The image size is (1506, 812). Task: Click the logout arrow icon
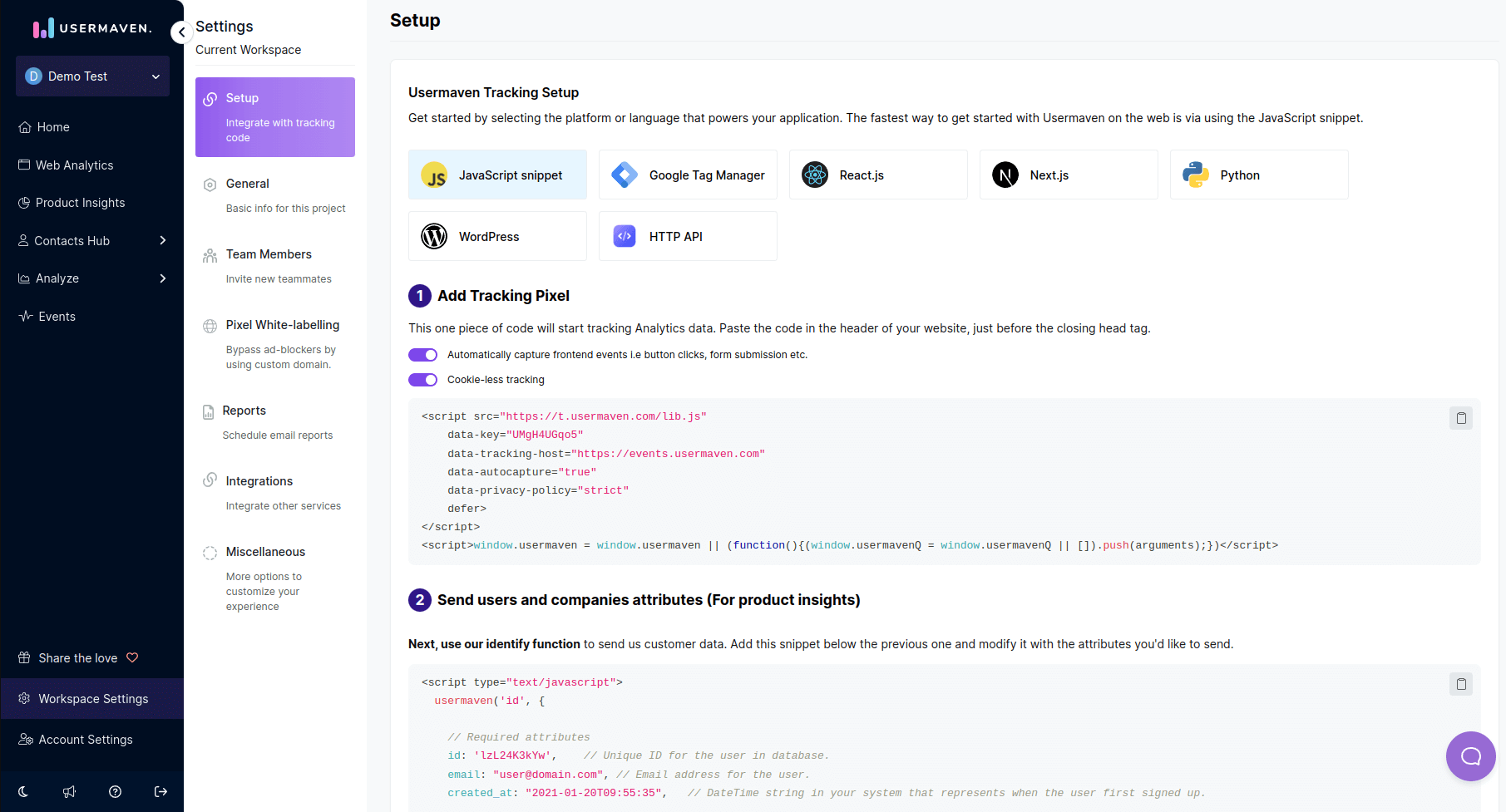tap(161, 791)
